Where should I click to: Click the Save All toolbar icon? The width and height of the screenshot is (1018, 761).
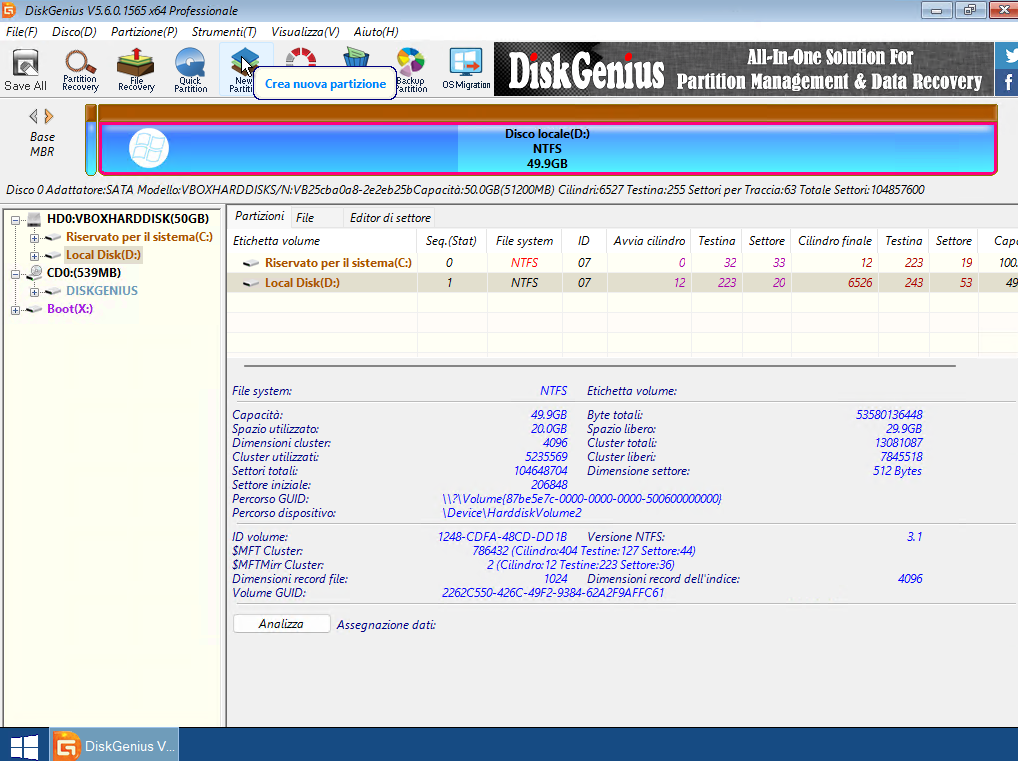(25, 69)
